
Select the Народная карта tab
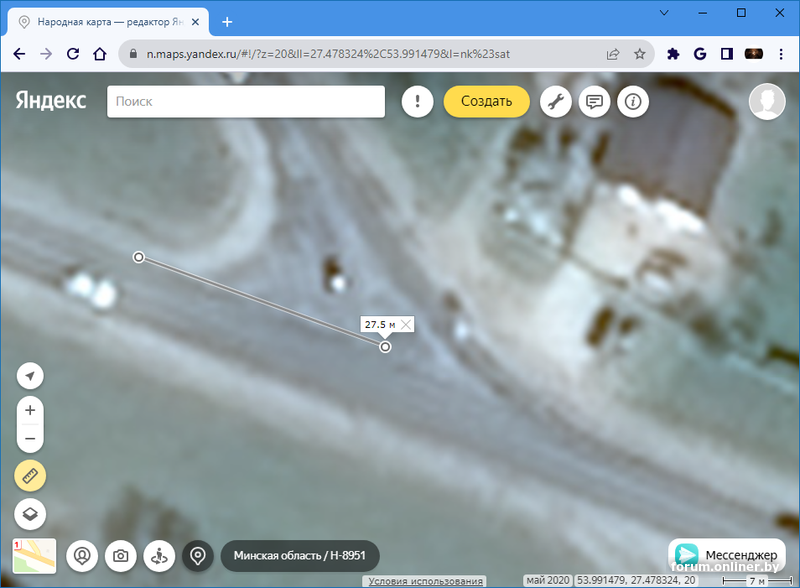pos(109,22)
